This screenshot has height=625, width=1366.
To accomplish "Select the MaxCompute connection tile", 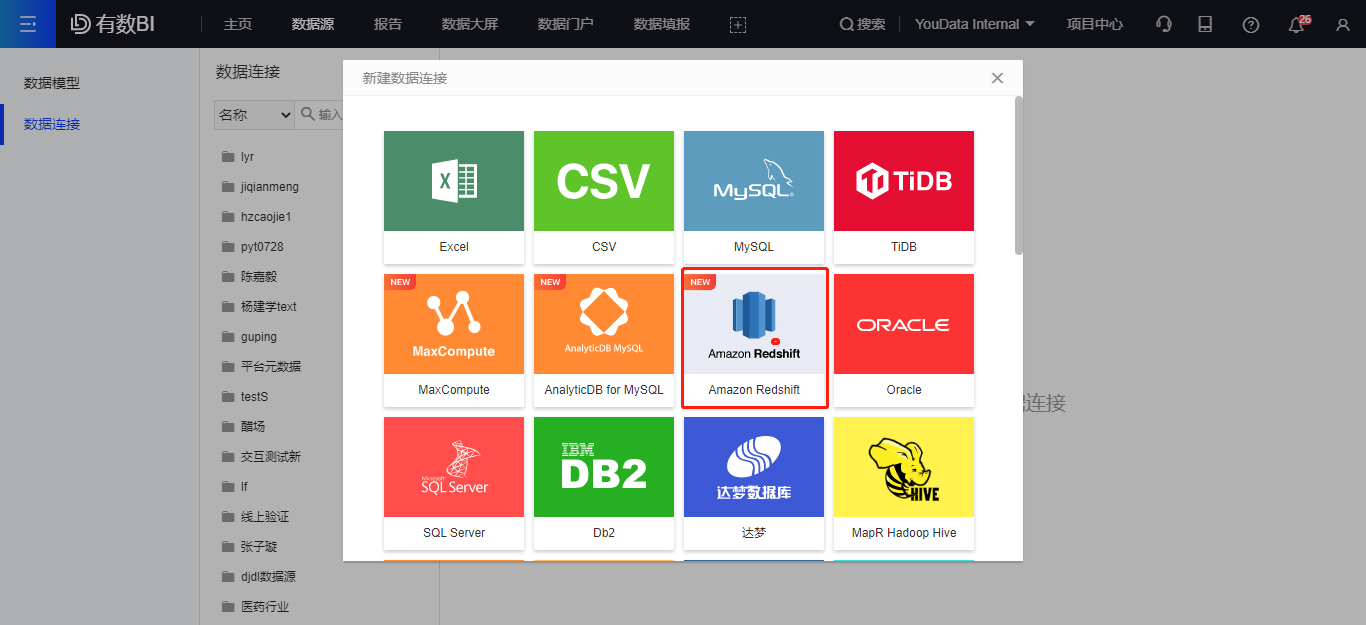I will (454, 340).
